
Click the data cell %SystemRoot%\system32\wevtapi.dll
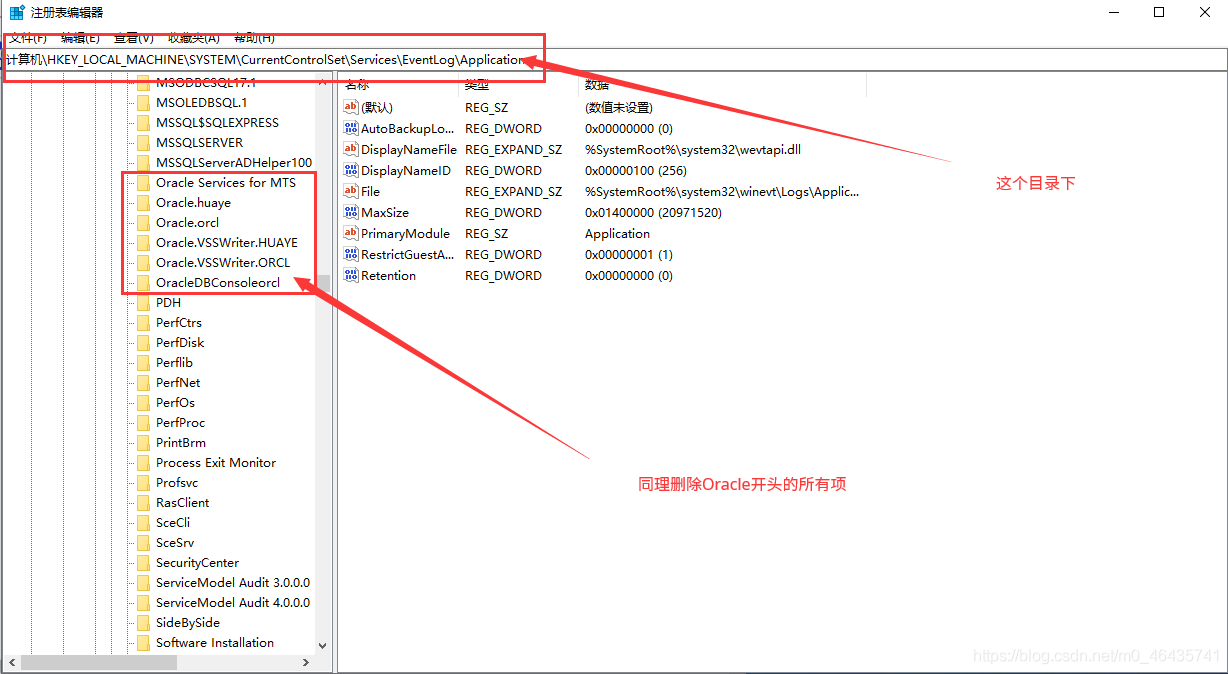693,149
